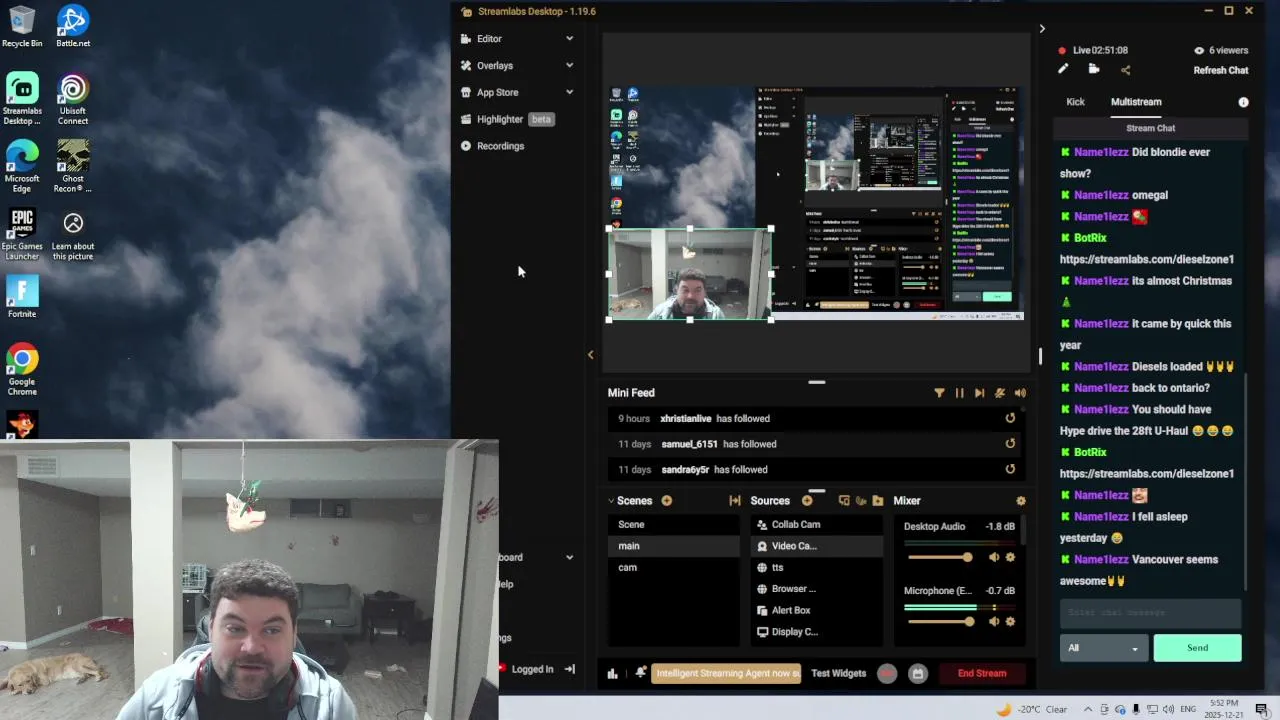Viewport: 1280px width, 720px height.
Task: Replay sandra6y5r follow alert
Action: (x=1010, y=469)
